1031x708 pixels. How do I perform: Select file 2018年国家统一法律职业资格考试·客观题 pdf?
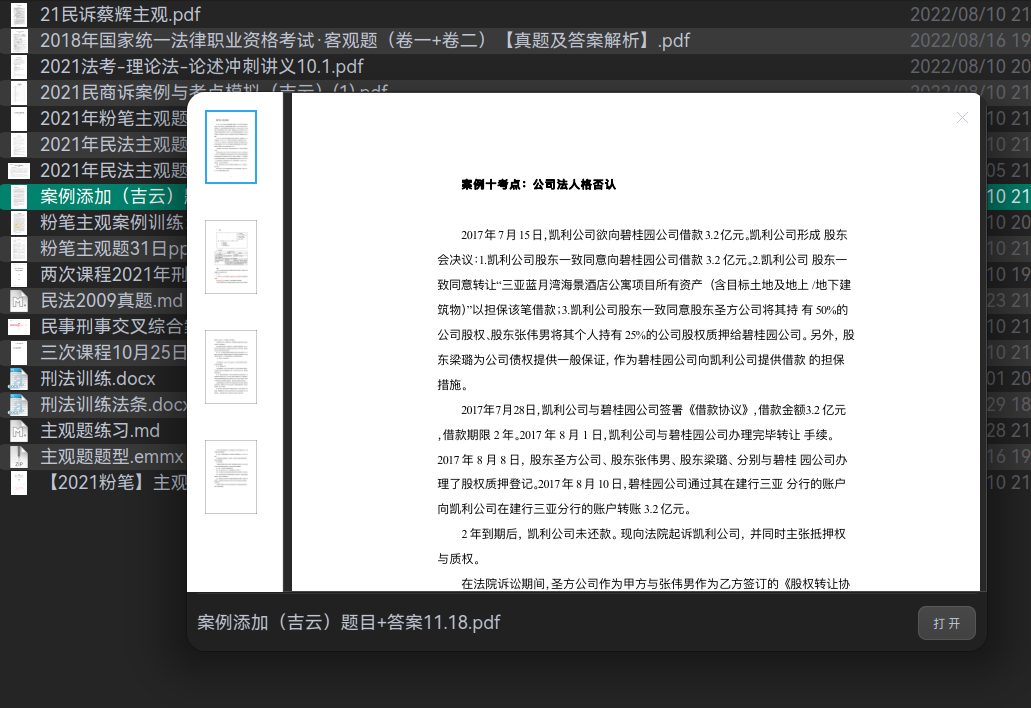[365, 41]
